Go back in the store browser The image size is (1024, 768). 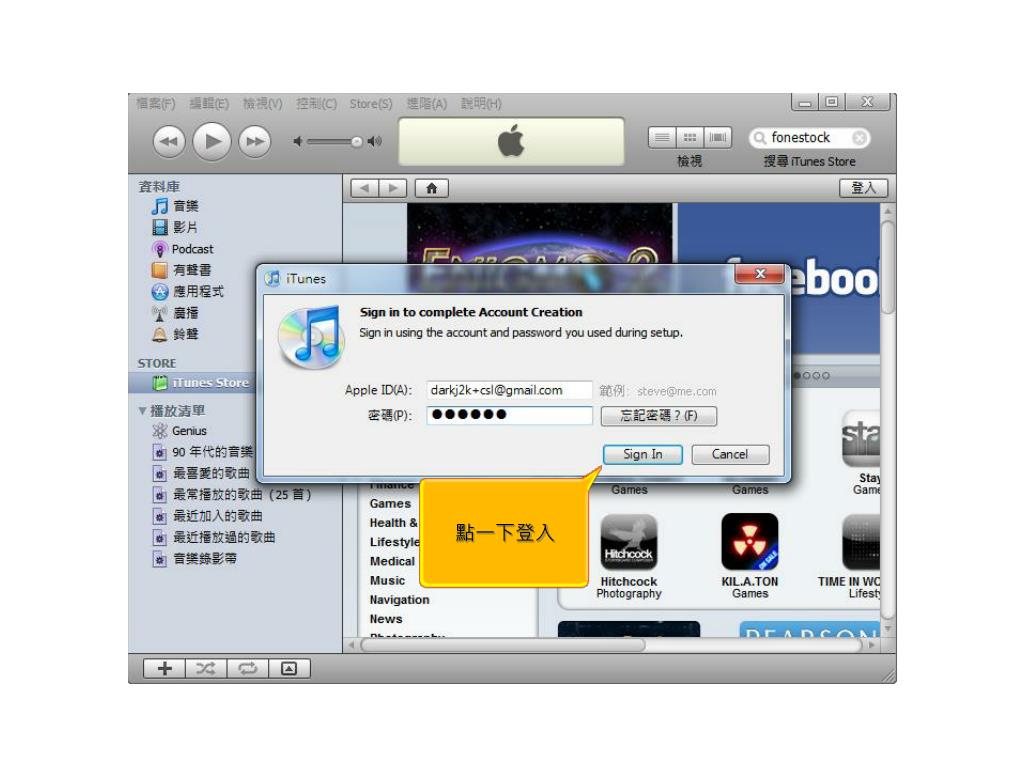click(364, 188)
